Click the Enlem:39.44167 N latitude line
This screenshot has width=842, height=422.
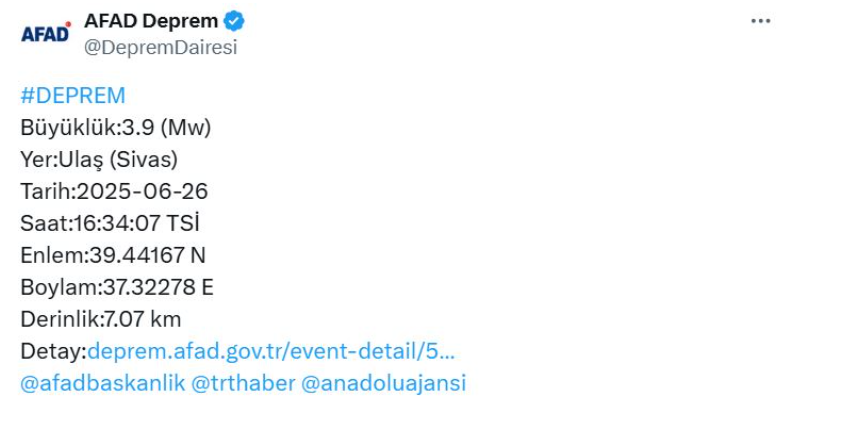pyautogui.click(x=113, y=256)
